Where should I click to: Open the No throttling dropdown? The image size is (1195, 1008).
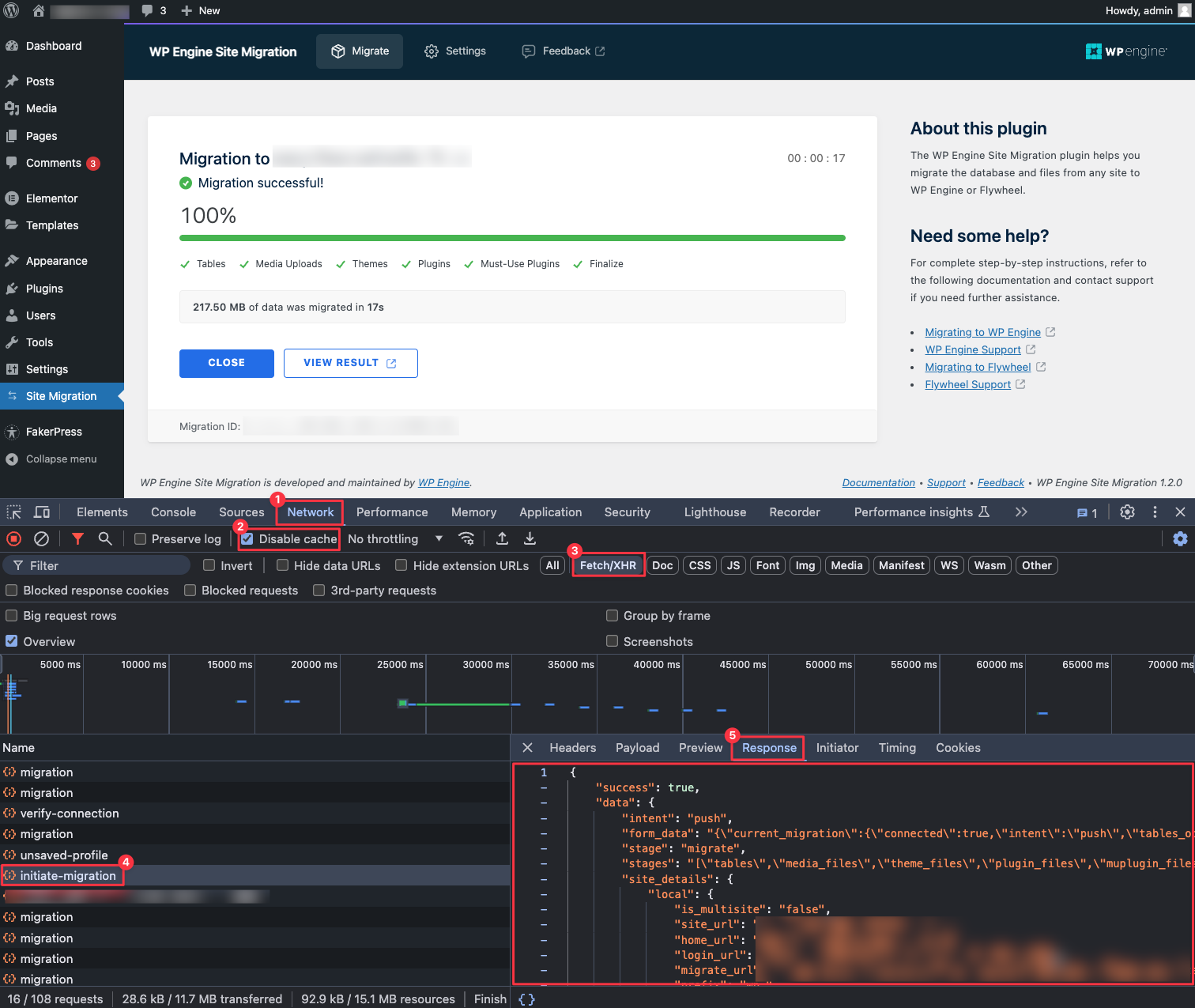394,539
